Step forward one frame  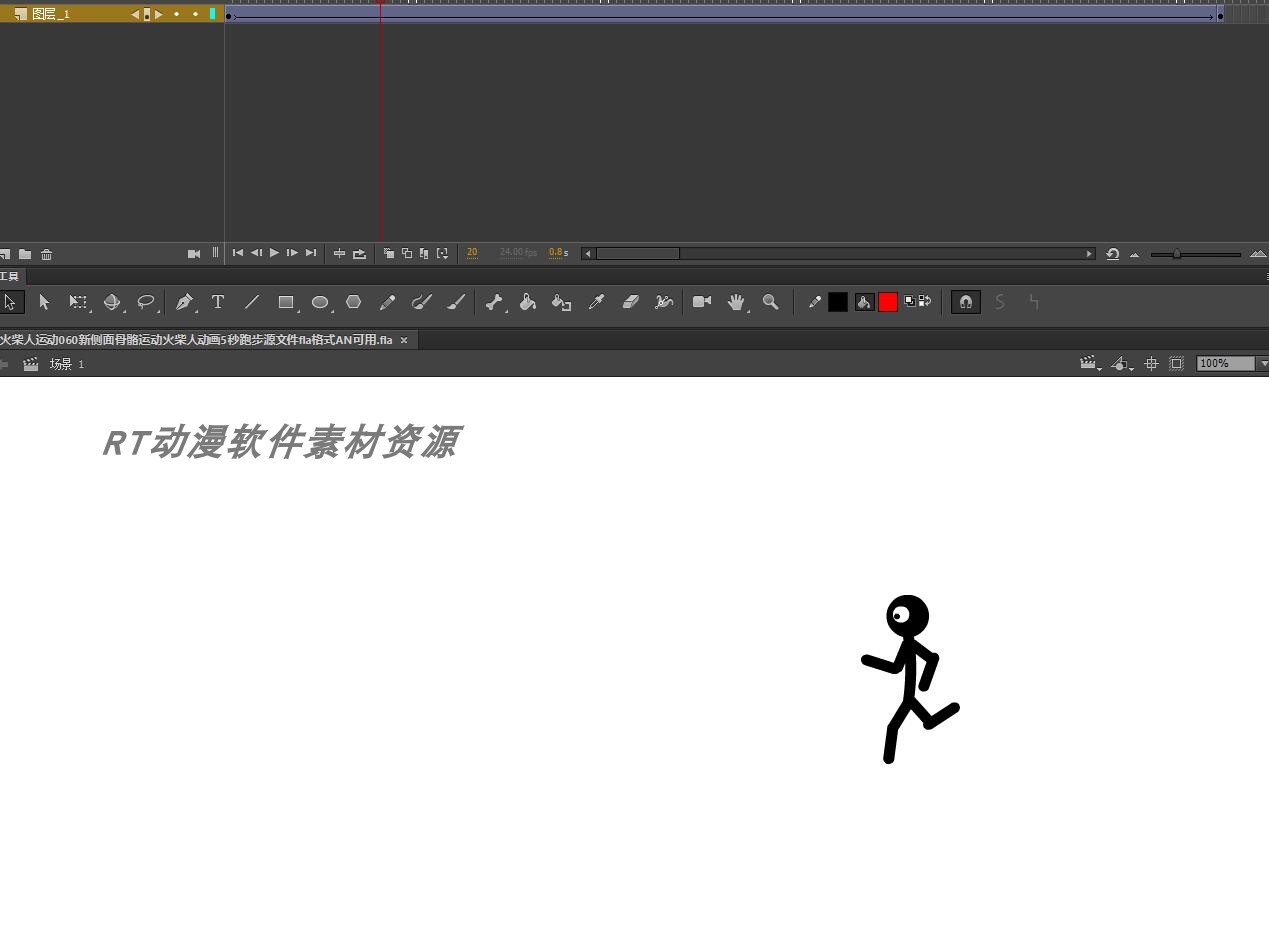[x=292, y=253]
